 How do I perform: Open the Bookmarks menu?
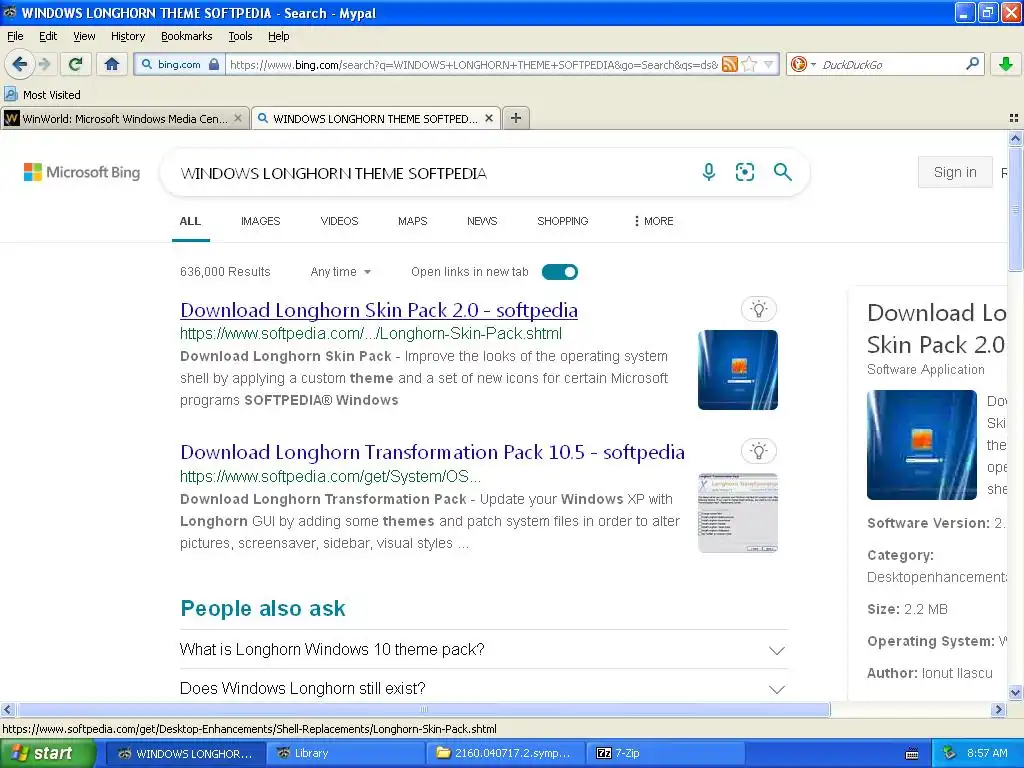(186, 36)
